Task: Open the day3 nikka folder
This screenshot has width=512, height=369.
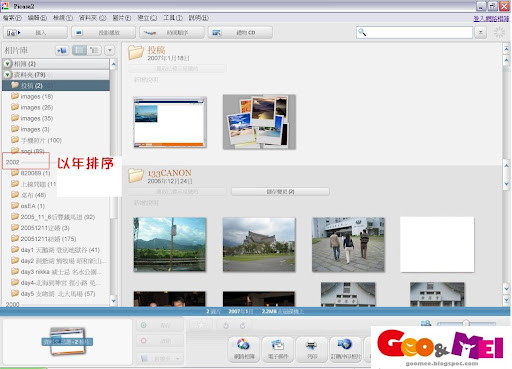Action: pyautogui.click(x=56, y=272)
